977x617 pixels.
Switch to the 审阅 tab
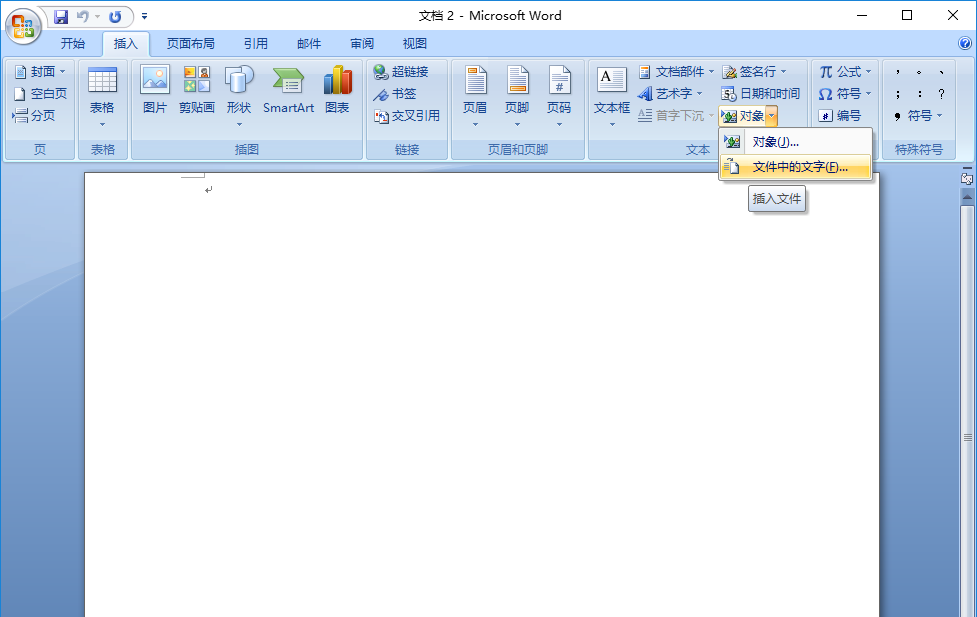click(362, 44)
